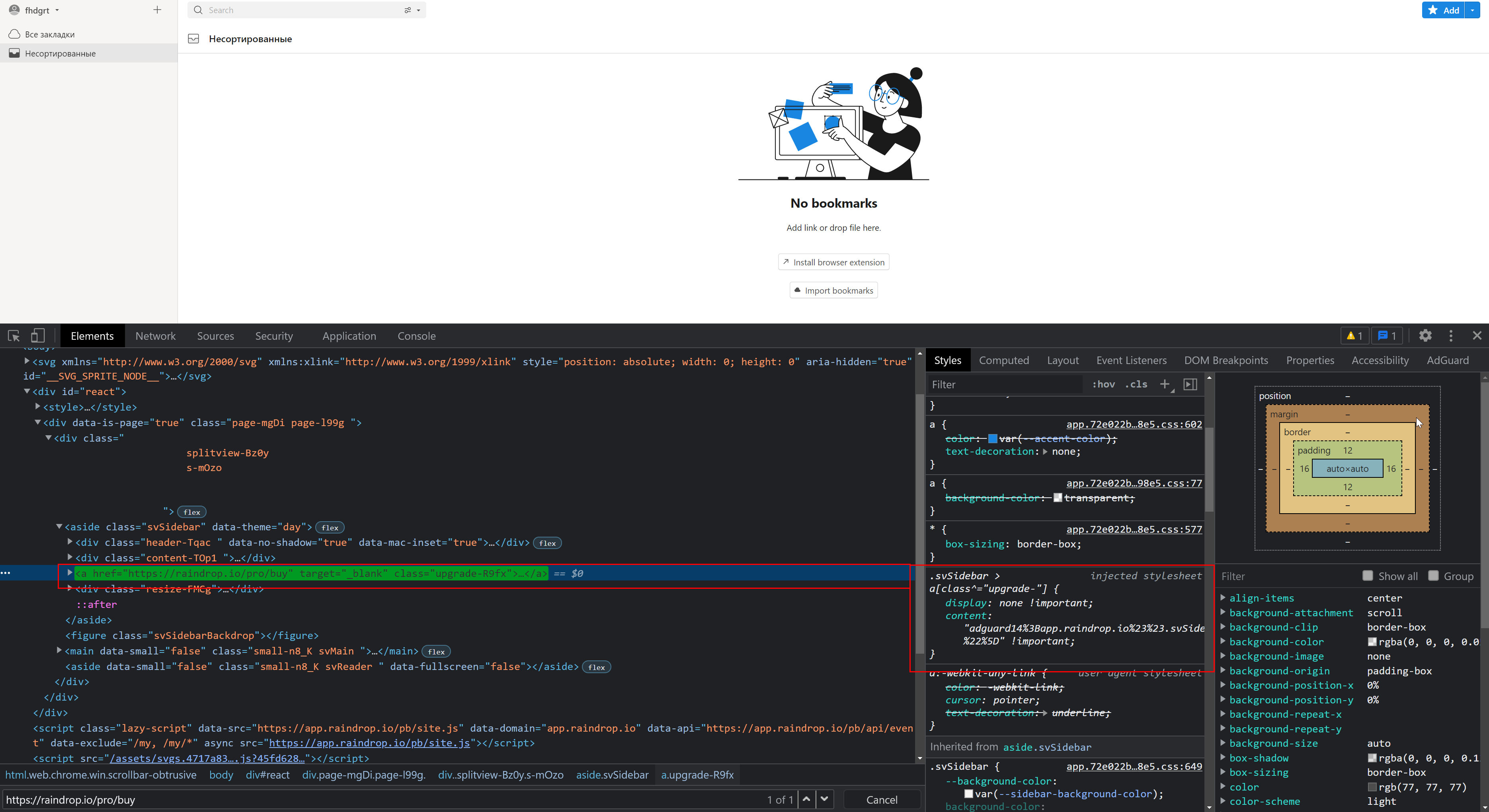The height and width of the screenshot is (812, 1489).
Task: Toggle the device toolbar icon
Action: (37, 335)
